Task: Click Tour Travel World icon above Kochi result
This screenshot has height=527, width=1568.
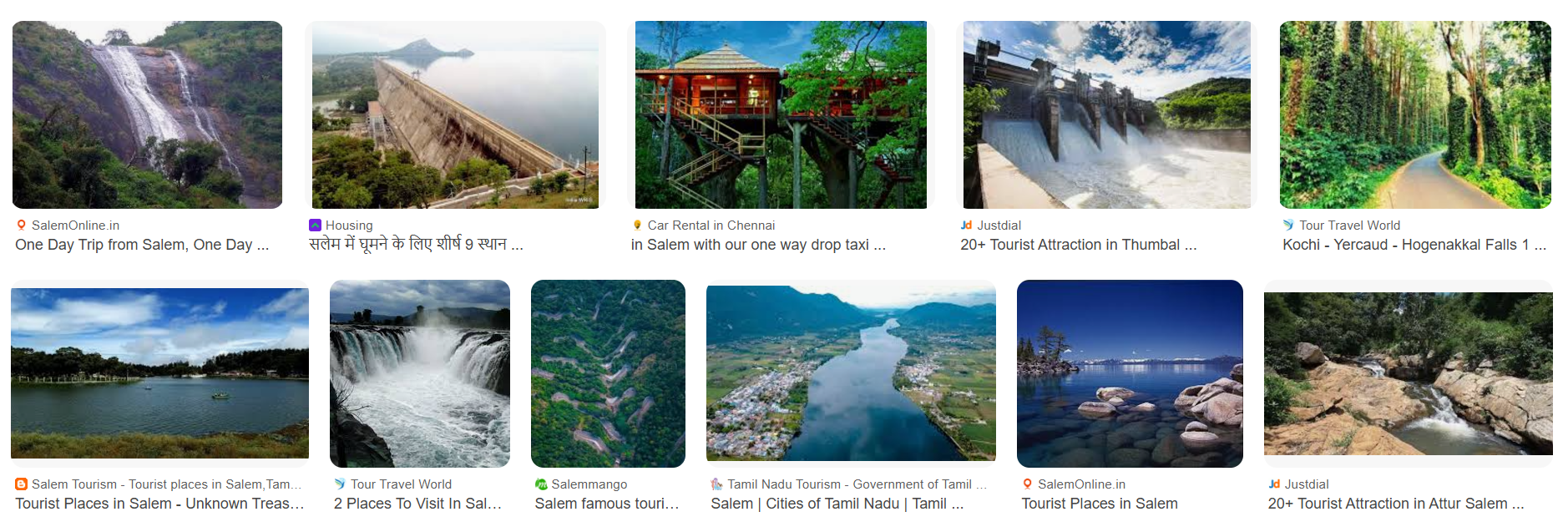Action: 1288,225
